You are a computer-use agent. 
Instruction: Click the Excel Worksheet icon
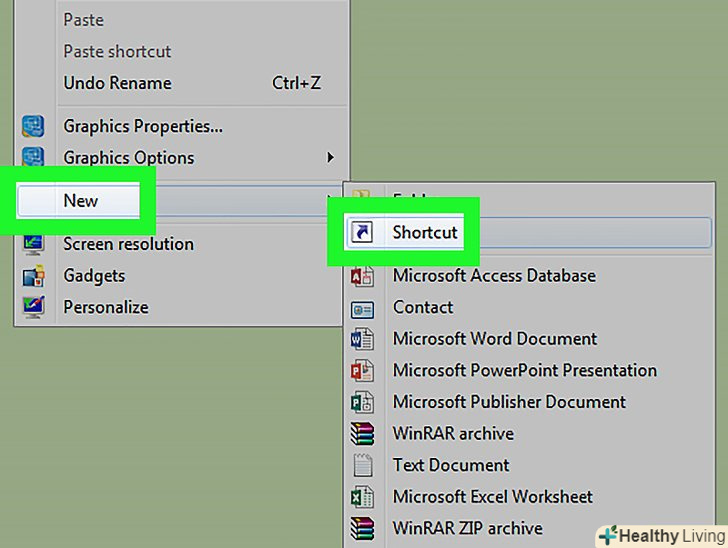tap(362, 497)
